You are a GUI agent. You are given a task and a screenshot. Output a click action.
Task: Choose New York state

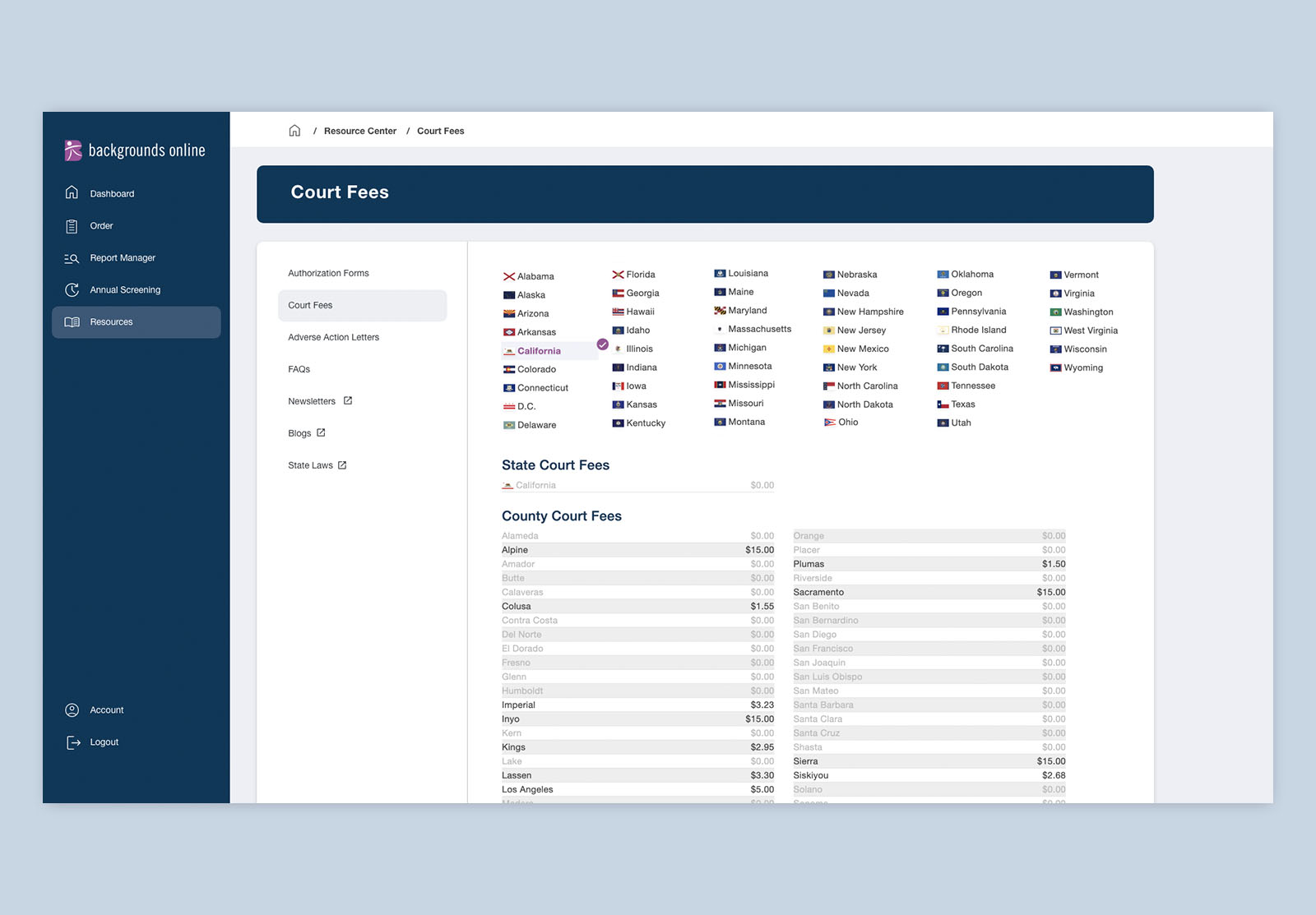[x=856, y=367]
